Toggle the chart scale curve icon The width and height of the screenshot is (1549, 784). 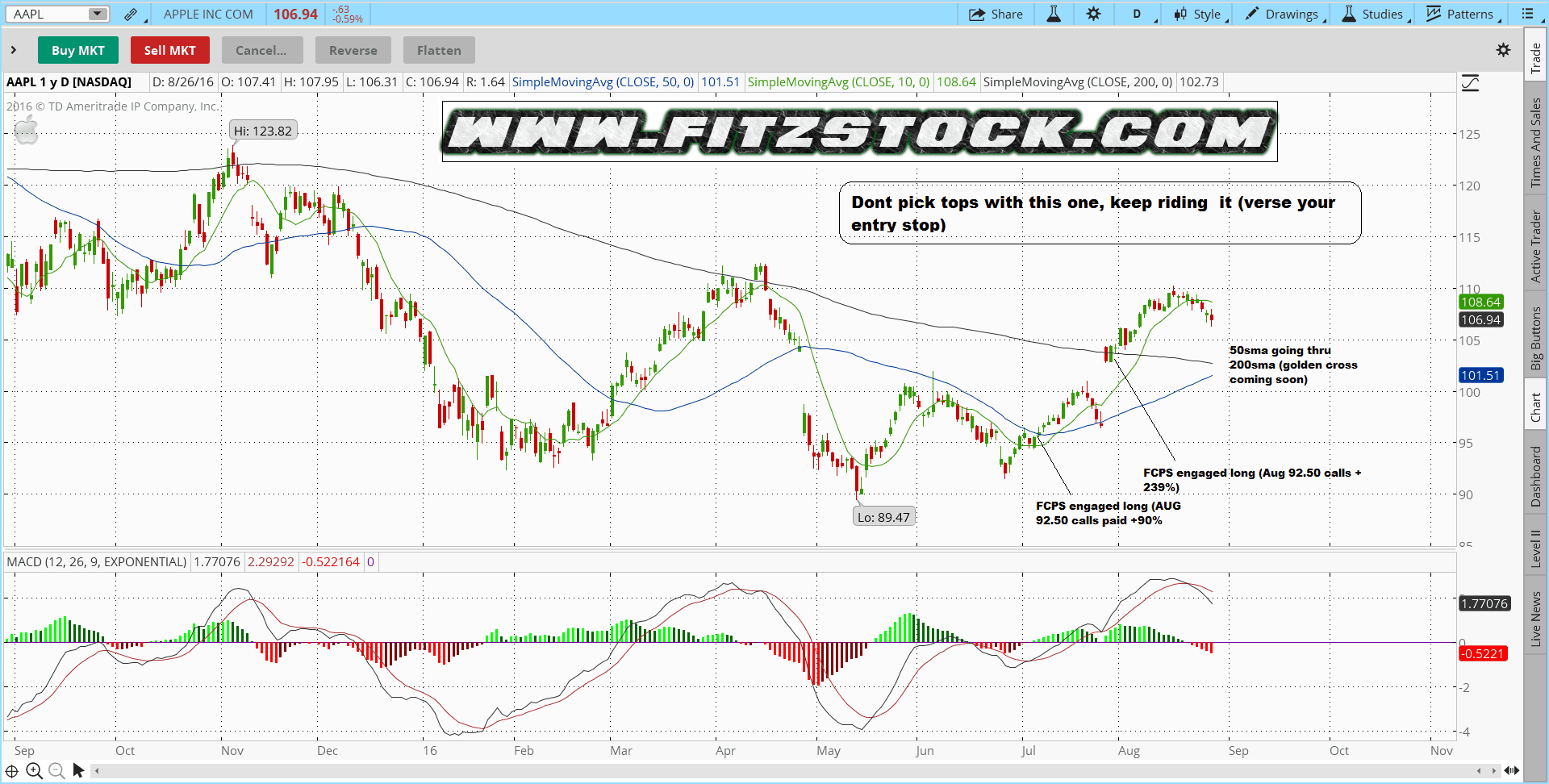1470,83
